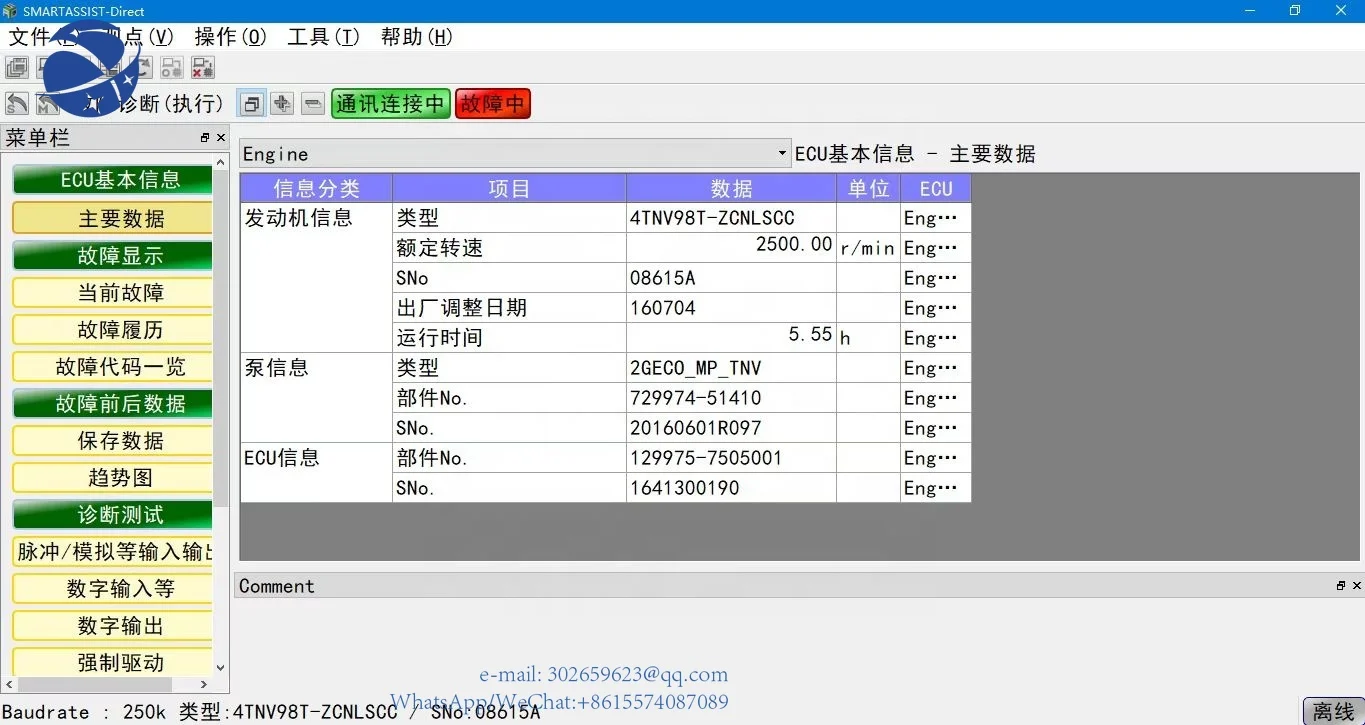Viewport: 1365px width, 725px height.
Task: Click the back-arrow icon marked S
Action: point(17,104)
